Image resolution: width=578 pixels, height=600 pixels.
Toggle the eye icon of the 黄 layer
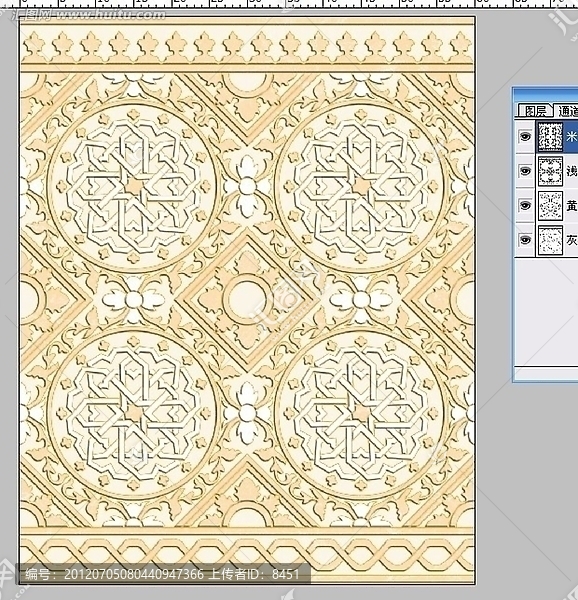525,205
